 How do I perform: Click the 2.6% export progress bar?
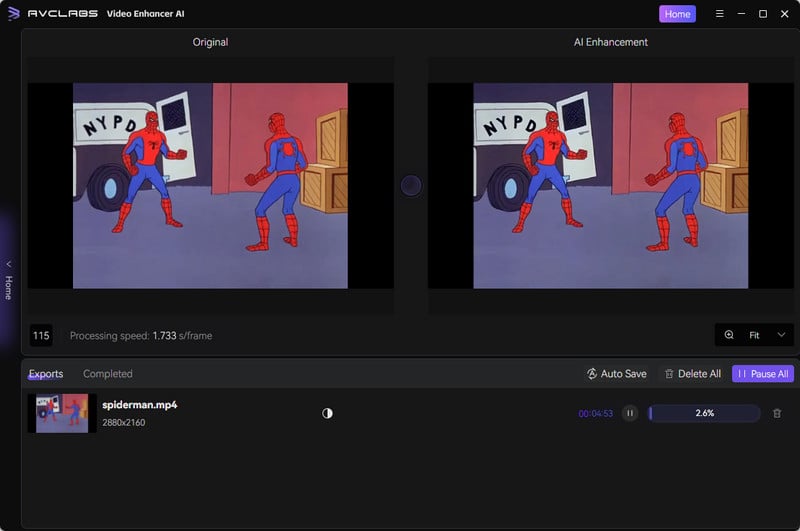pyautogui.click(x=704, y=413)
